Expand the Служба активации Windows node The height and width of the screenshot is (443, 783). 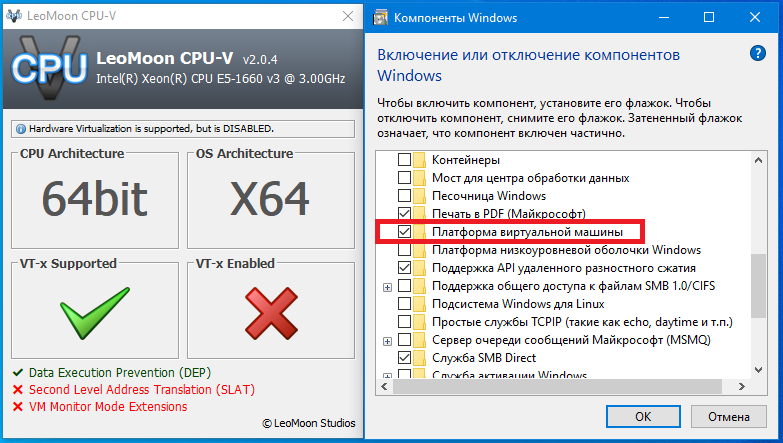click(387, 377)
